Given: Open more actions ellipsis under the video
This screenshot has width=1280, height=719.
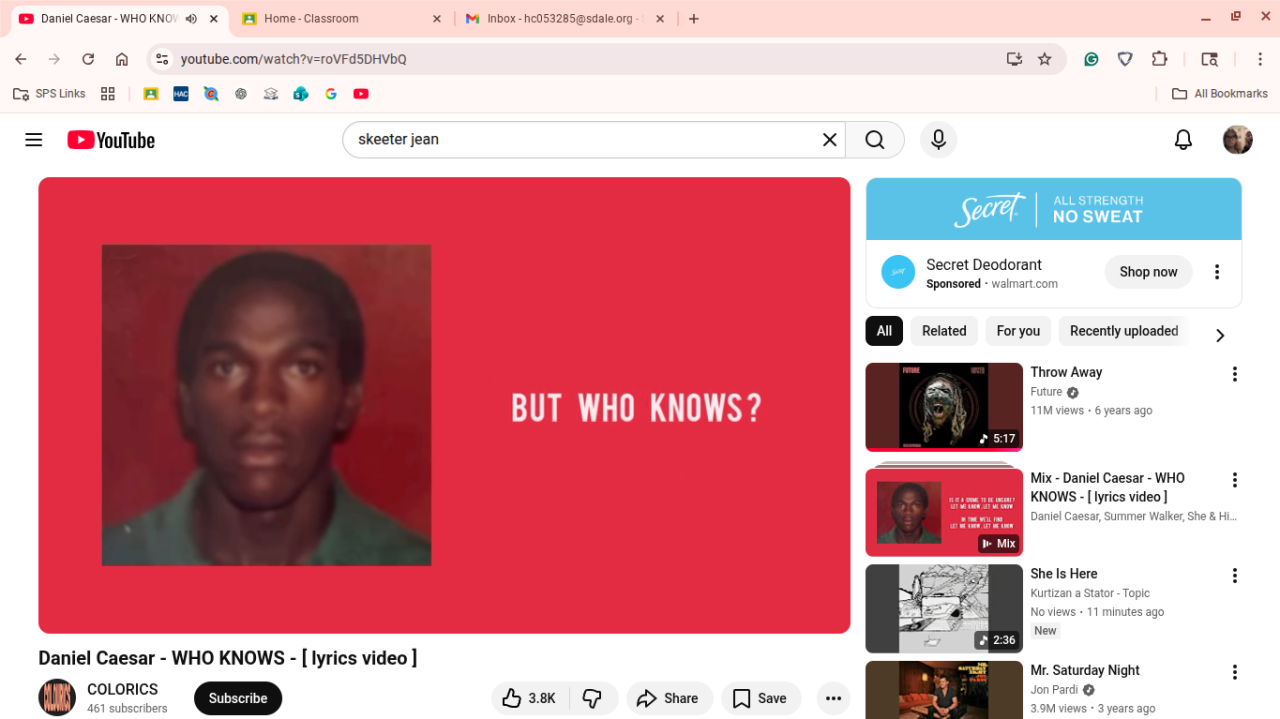Looking at the screenshot, I should (x=833, y=698).
